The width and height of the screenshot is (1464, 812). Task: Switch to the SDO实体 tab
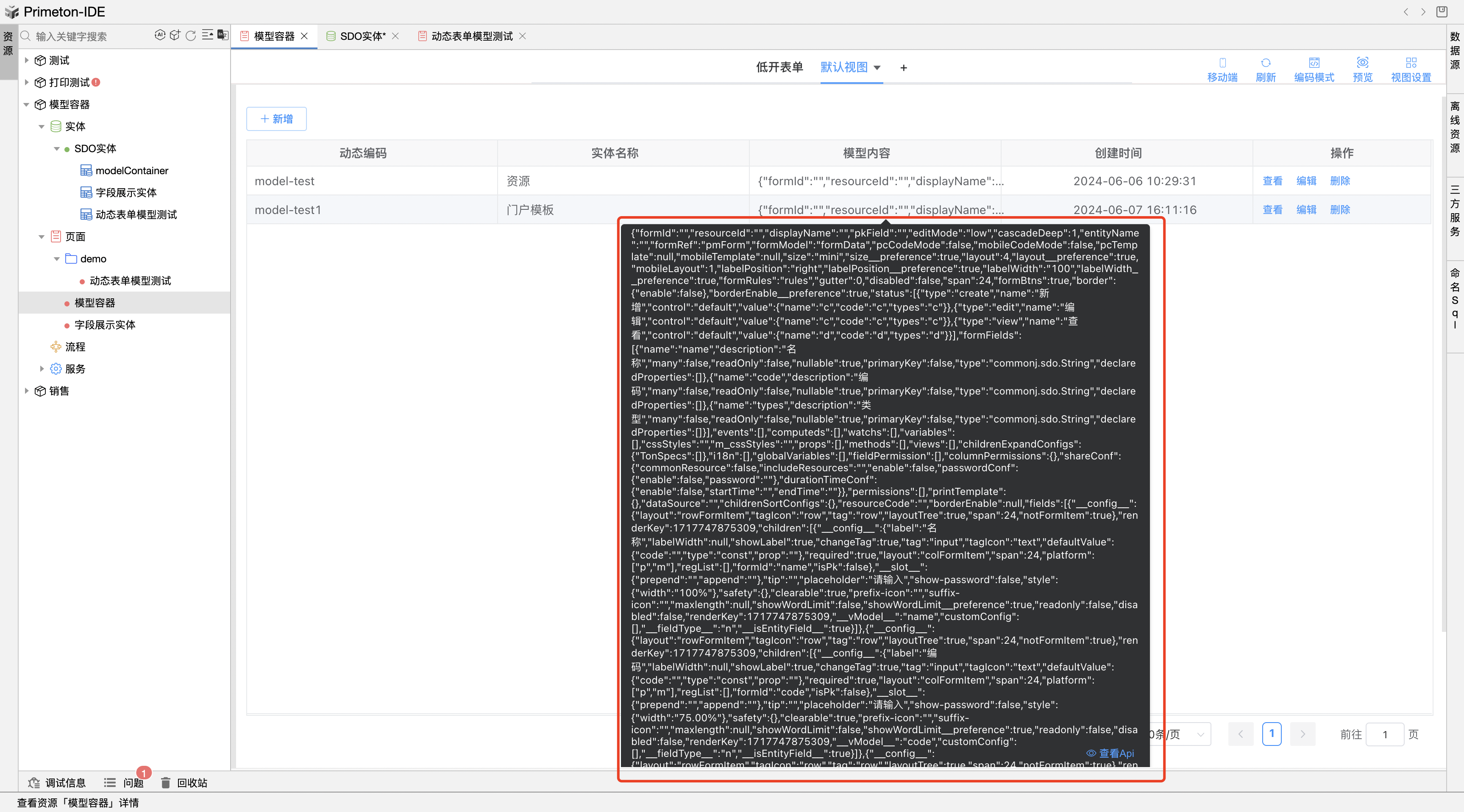[362, 36]
